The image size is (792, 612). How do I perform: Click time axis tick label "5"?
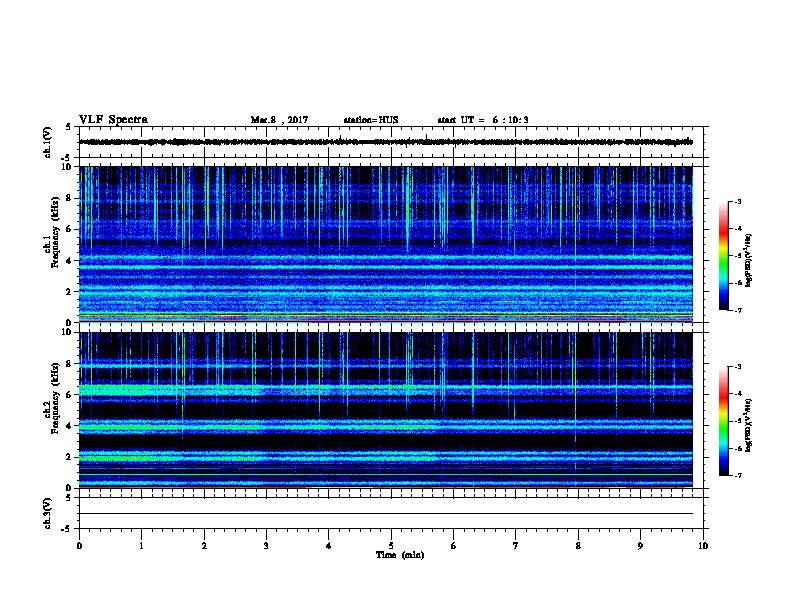point(391,546)
